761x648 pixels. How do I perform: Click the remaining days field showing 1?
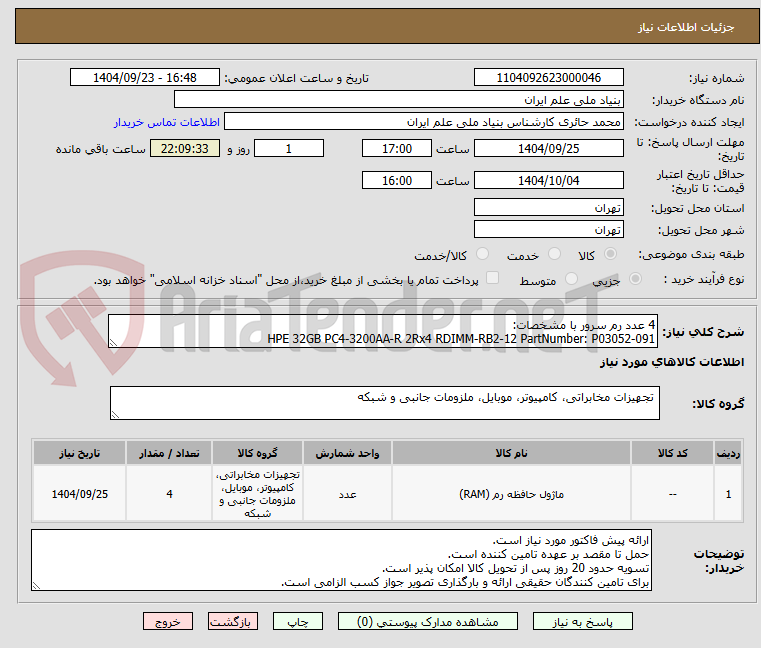point(289,149)
